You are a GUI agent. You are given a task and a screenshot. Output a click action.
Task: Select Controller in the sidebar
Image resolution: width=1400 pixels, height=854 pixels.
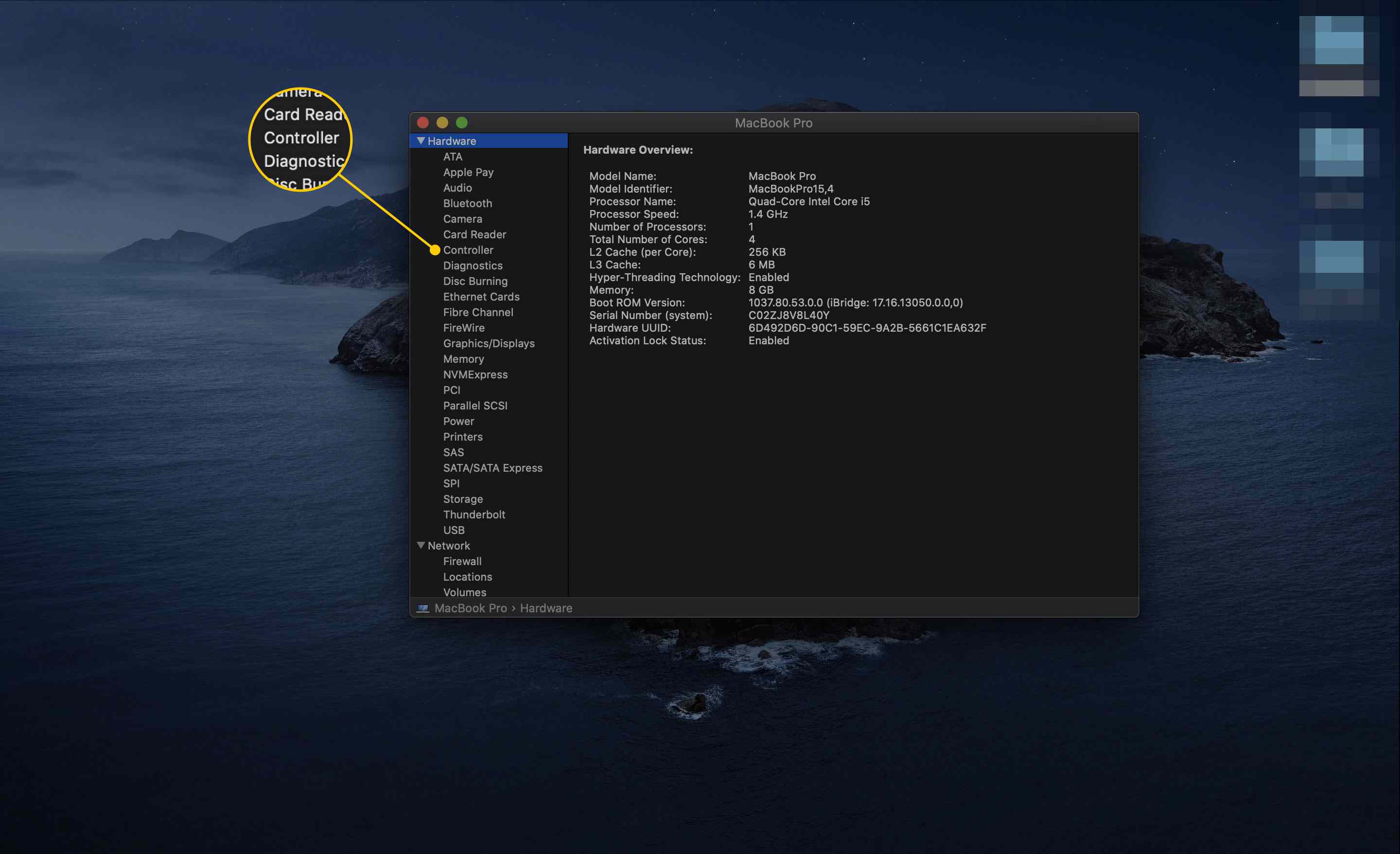click(x=468, y=250)
